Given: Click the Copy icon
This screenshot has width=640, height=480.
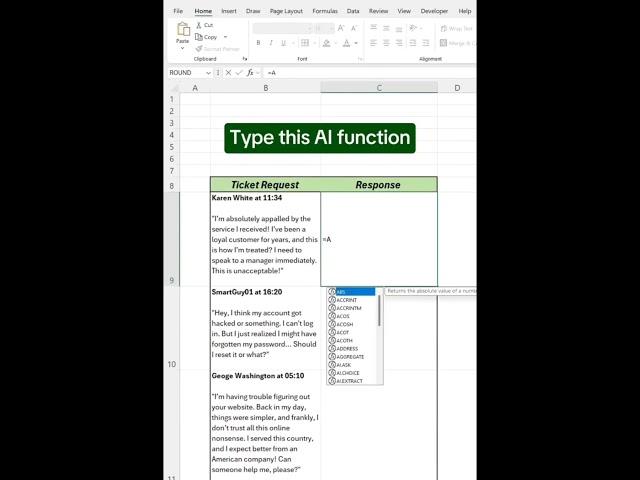Looking at the screenshot, I should click(x=199, y=37).
